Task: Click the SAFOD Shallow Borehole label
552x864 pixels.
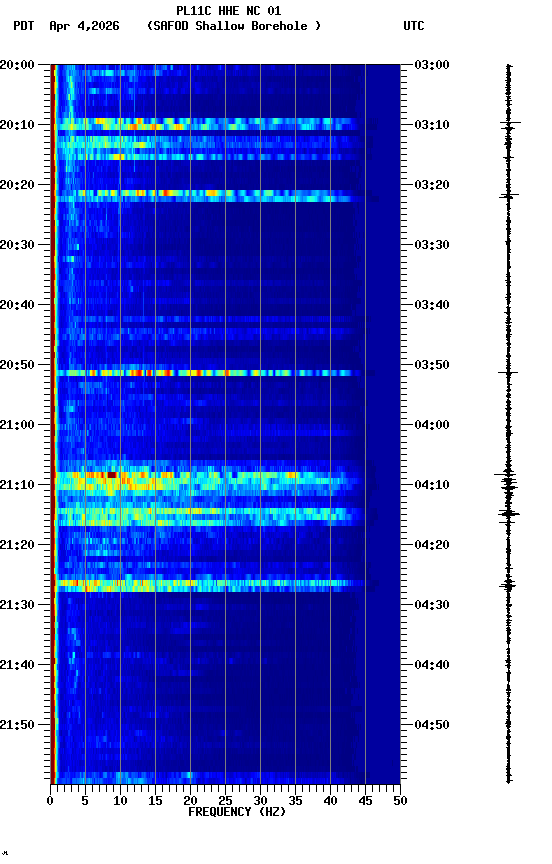Action: (x=234, y=26)
